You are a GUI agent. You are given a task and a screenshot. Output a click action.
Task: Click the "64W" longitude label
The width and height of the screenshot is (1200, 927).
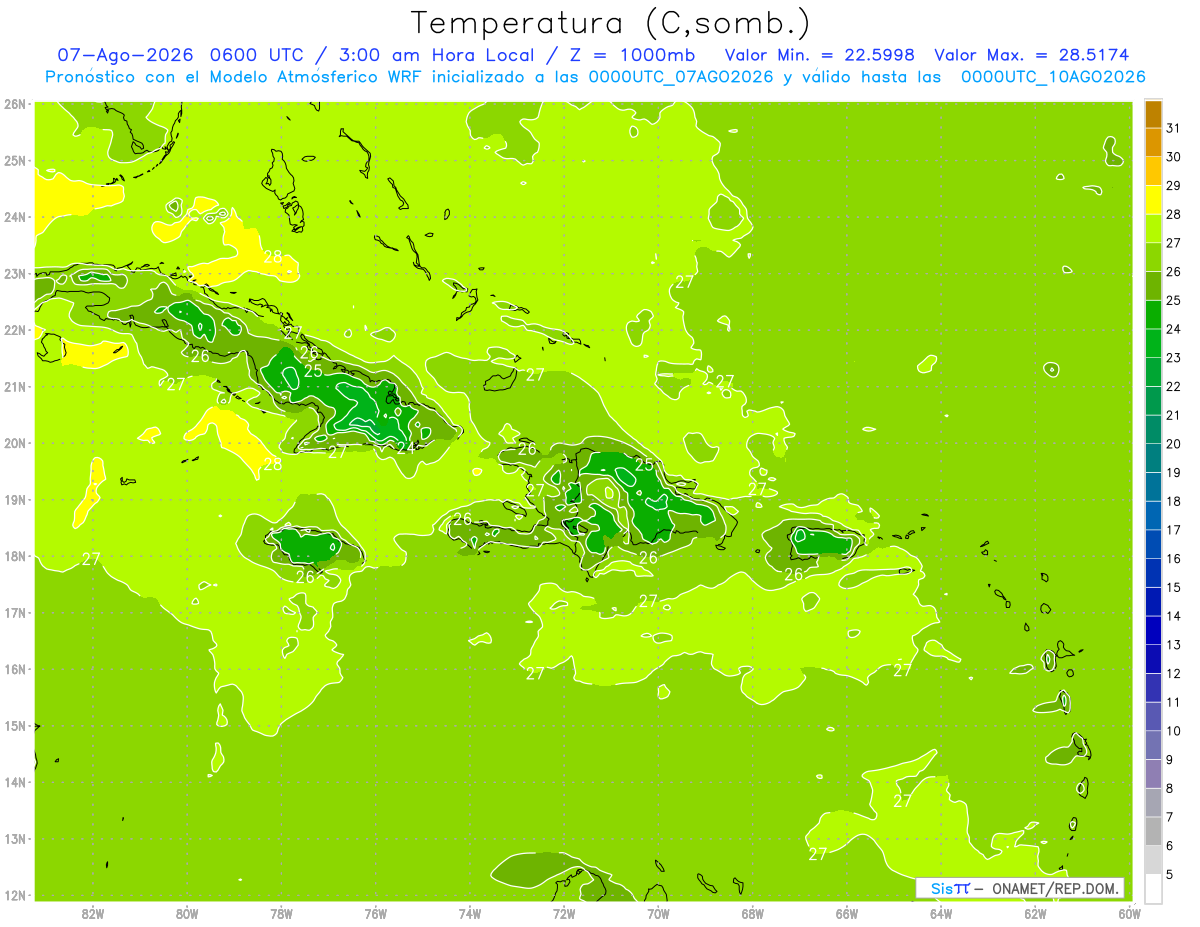941,914
